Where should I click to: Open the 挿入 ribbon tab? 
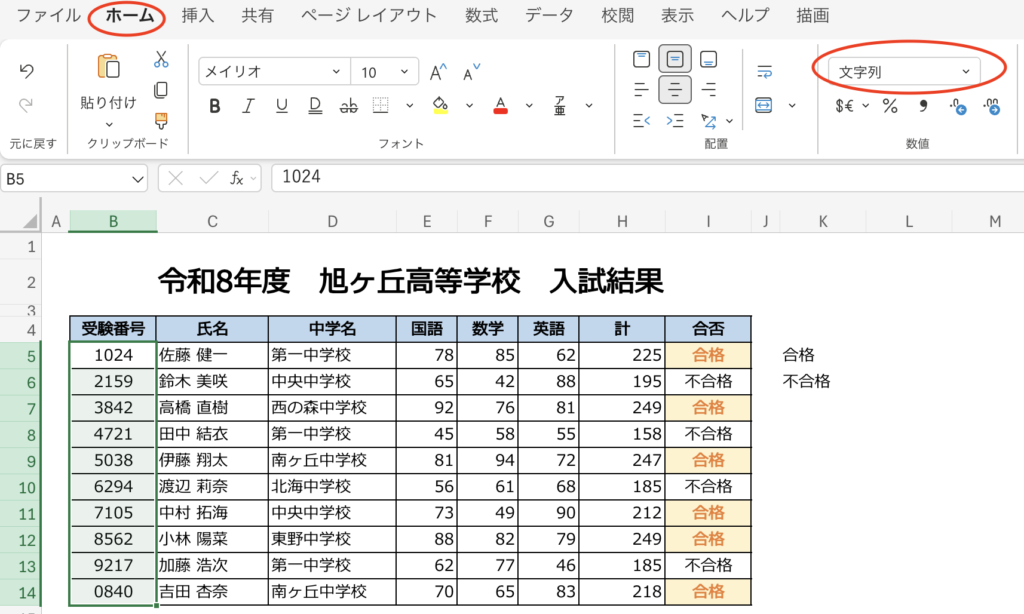198,15
